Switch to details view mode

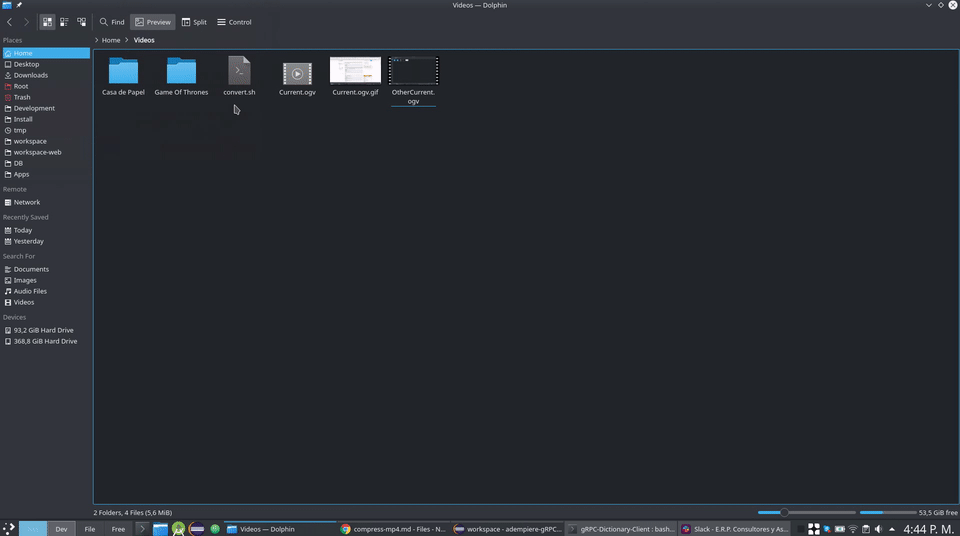coord(81,22)
